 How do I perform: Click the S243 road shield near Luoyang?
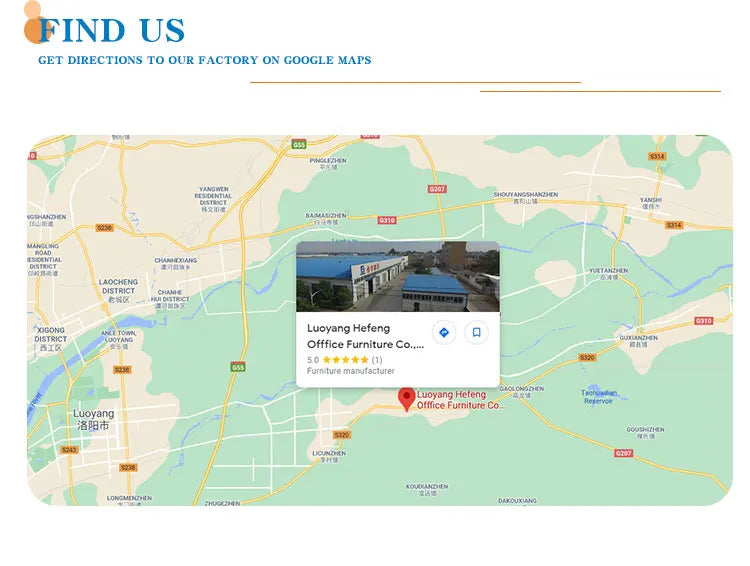pos(69,450)
